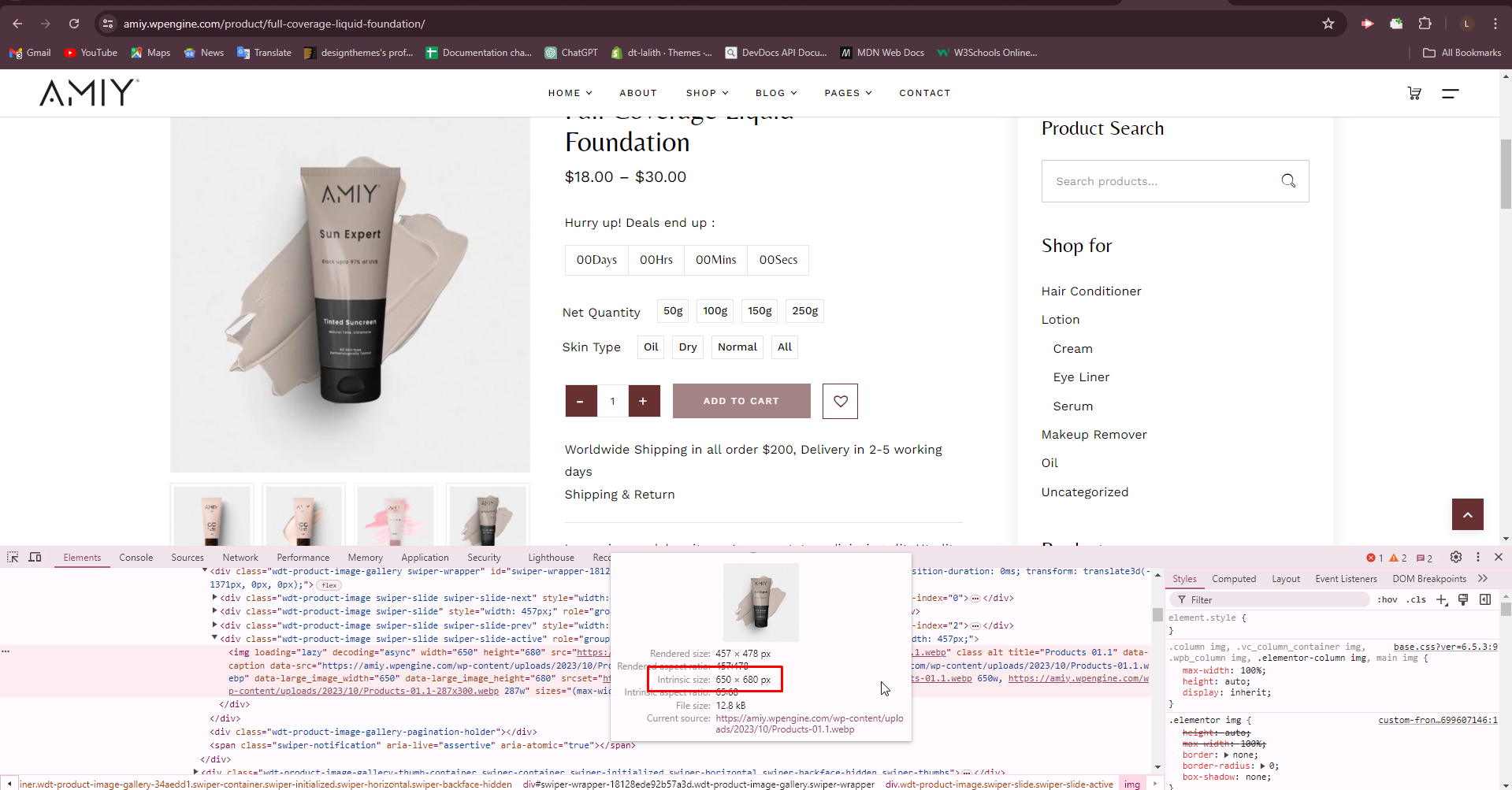Viewport: 1512px width, 790px height.
Task: Open base.css source link
Action: point(1445,647)
